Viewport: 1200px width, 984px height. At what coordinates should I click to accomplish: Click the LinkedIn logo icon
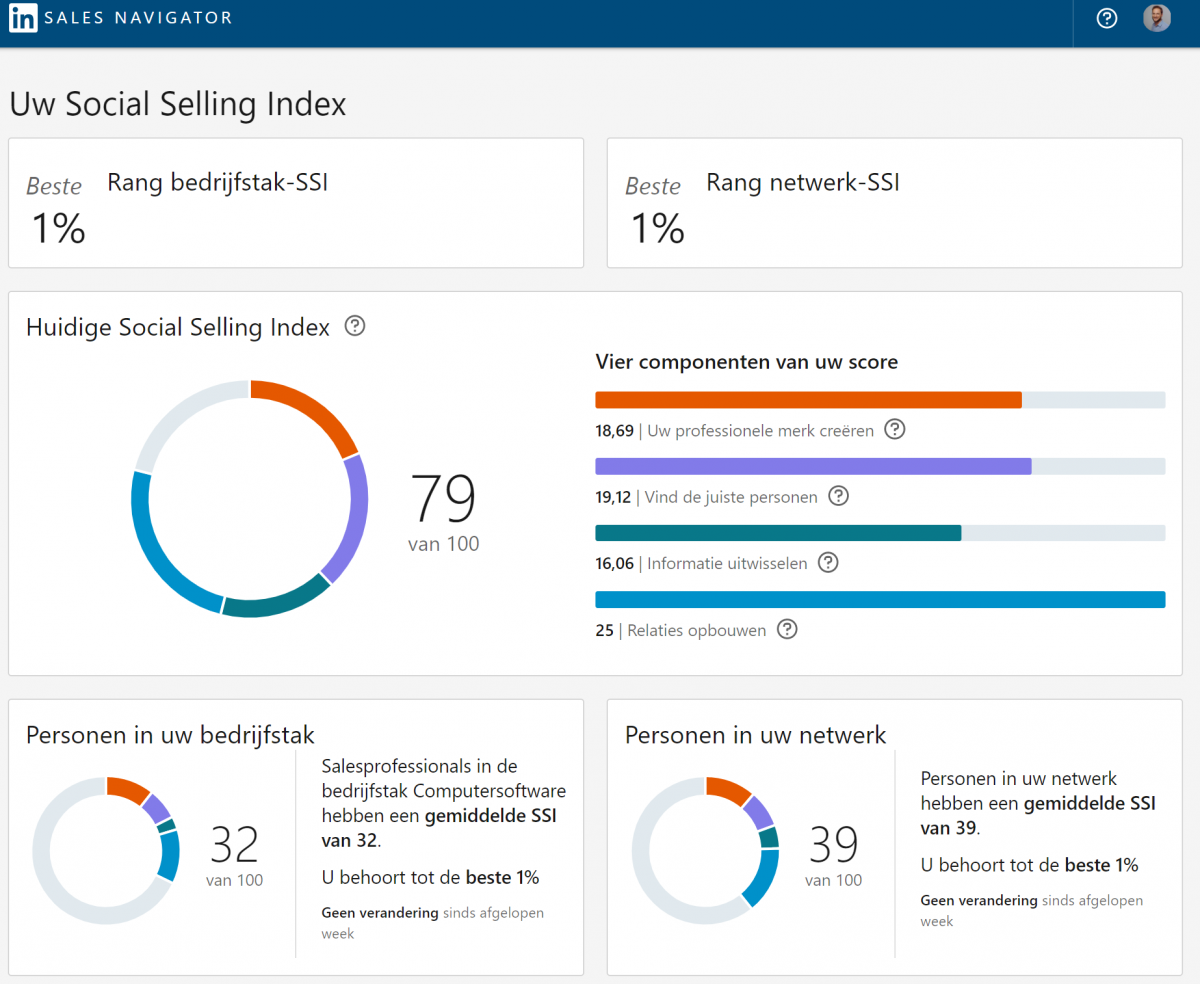click(x=24, y=18)
